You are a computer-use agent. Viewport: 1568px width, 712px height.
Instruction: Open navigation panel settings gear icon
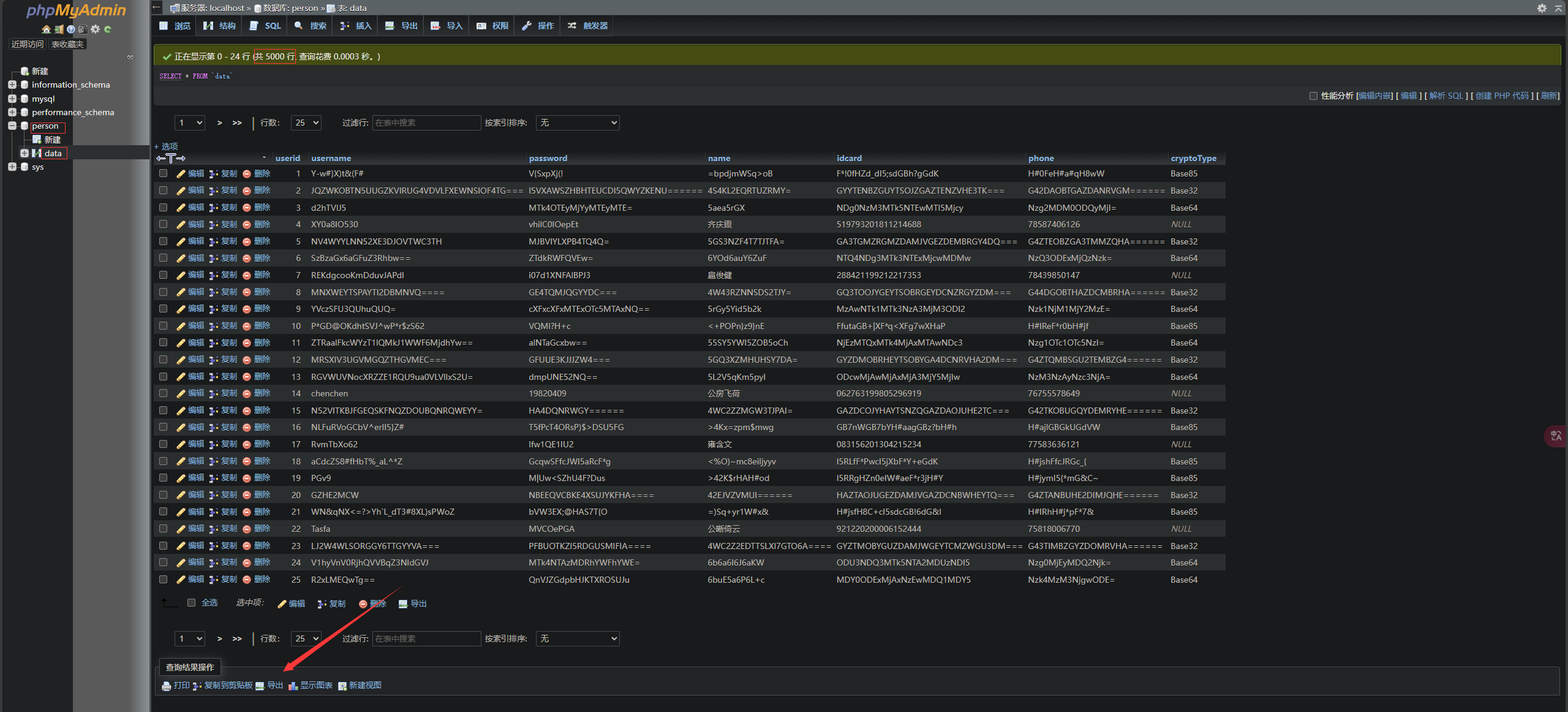click(x=95, y=29)
